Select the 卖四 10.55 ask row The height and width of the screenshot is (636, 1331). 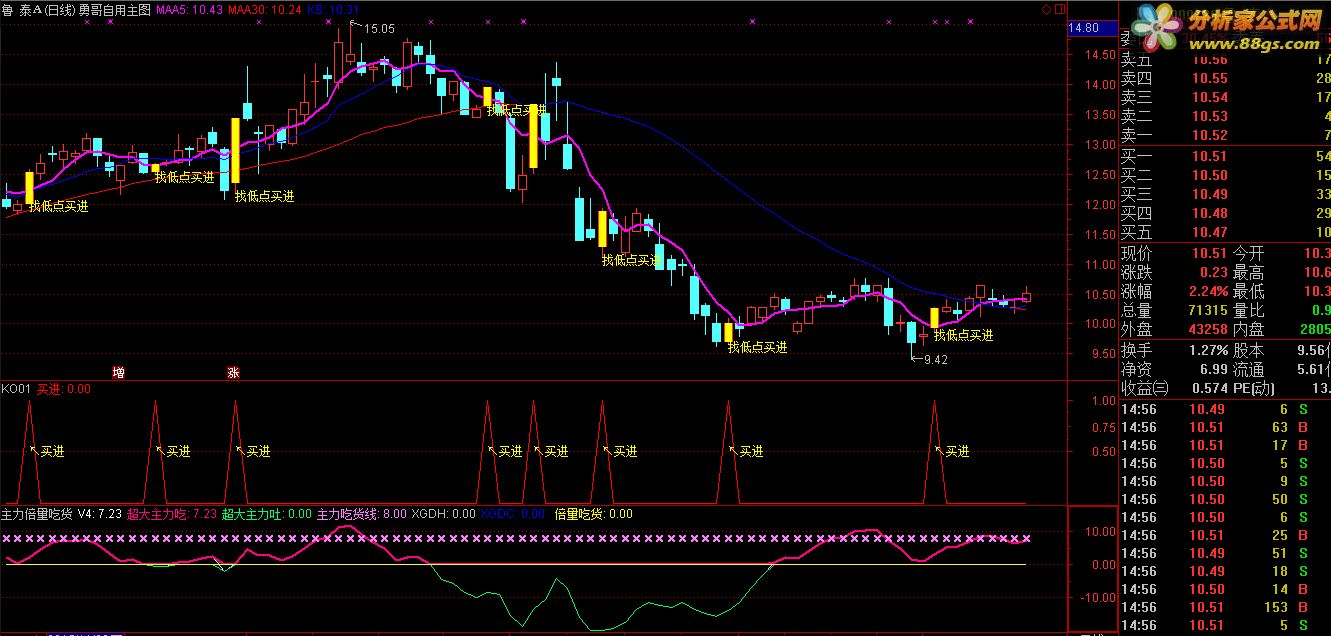click(x=1224, y=79)
